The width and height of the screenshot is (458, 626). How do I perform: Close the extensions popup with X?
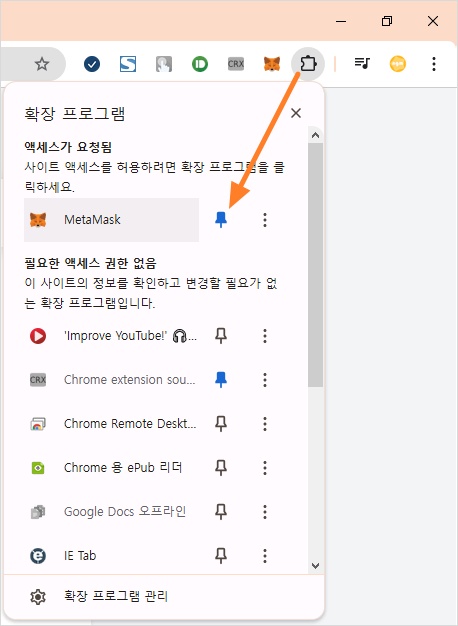pyautogui.click(x=296, y=113)
